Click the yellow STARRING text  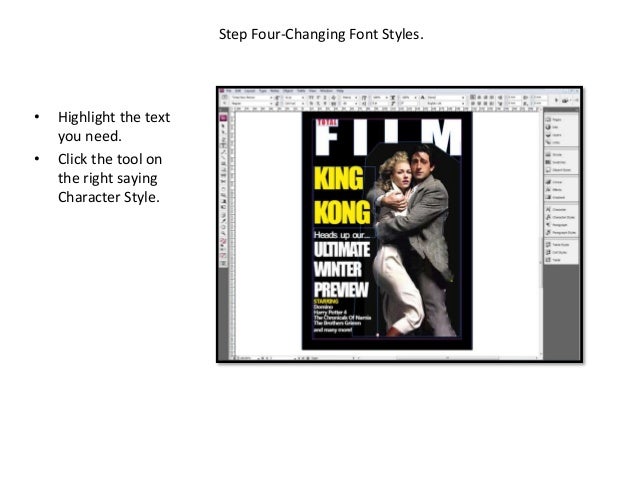[x=326, y=301]
